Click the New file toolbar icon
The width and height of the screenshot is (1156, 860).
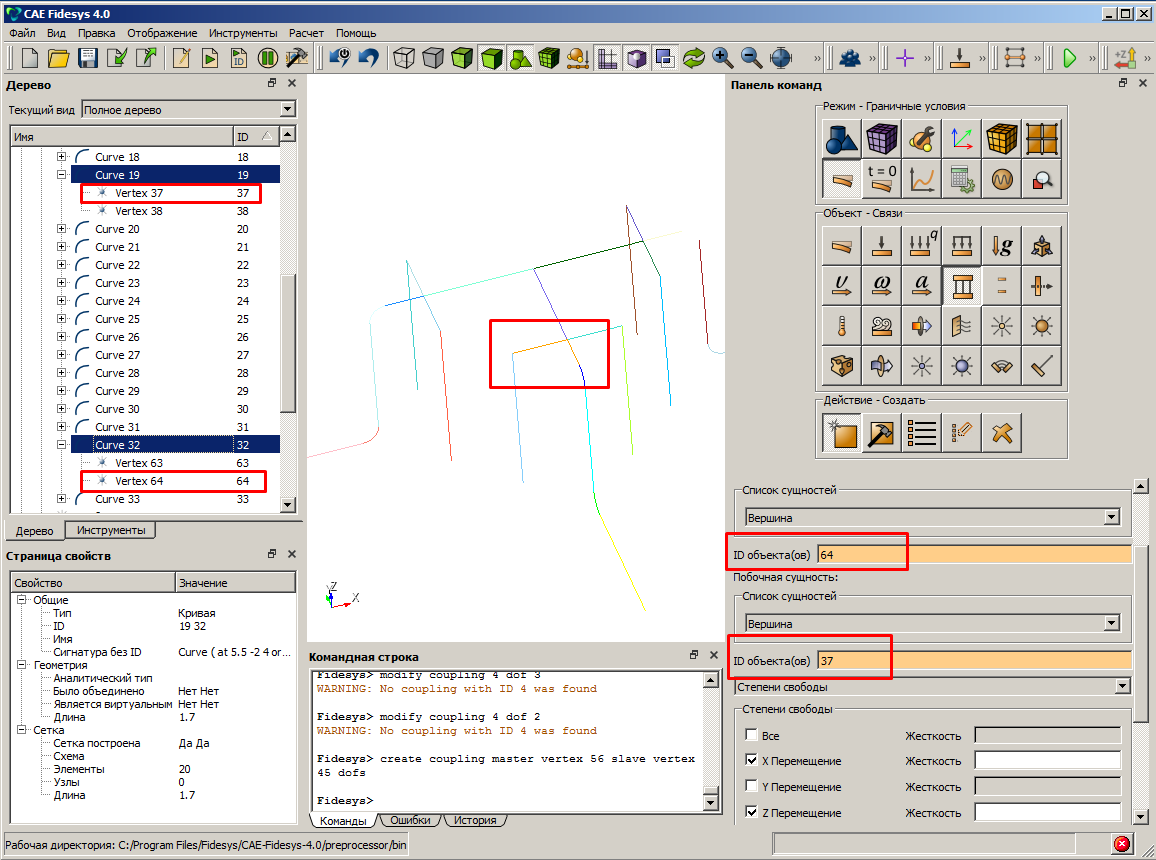point(29,57)
